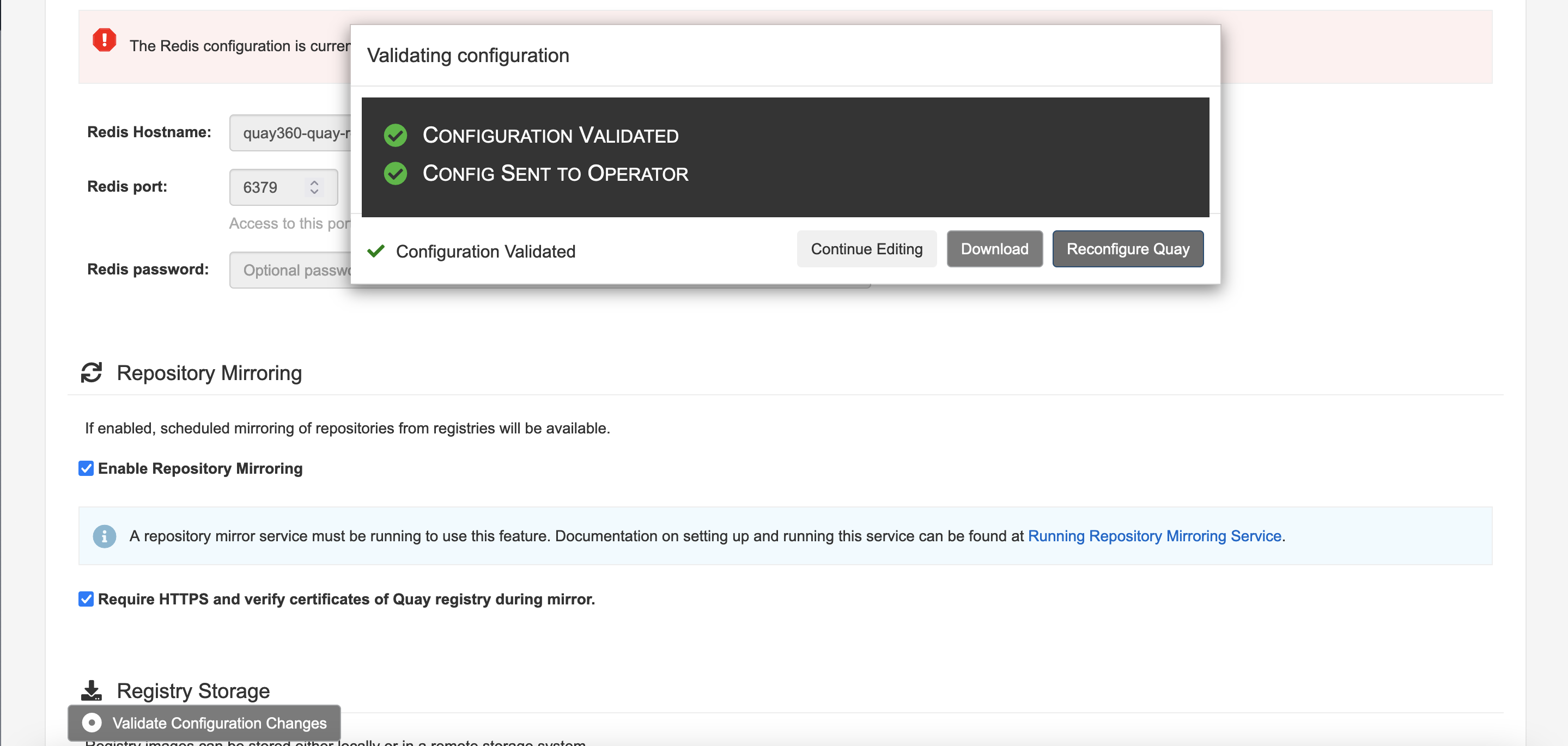
Task: Click into the Redis Hostname field
Action: coord(291,133)
